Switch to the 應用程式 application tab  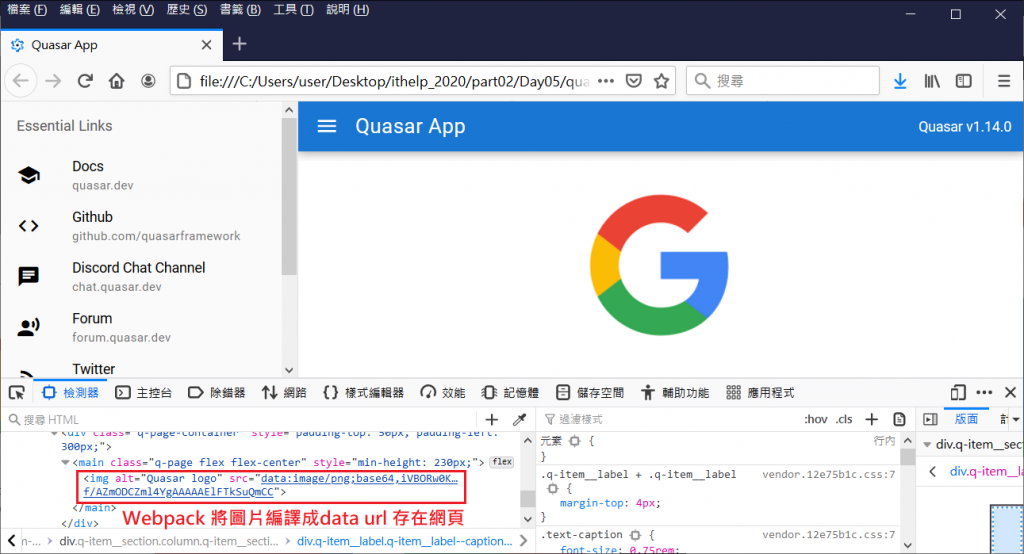(x=760, y=393)
